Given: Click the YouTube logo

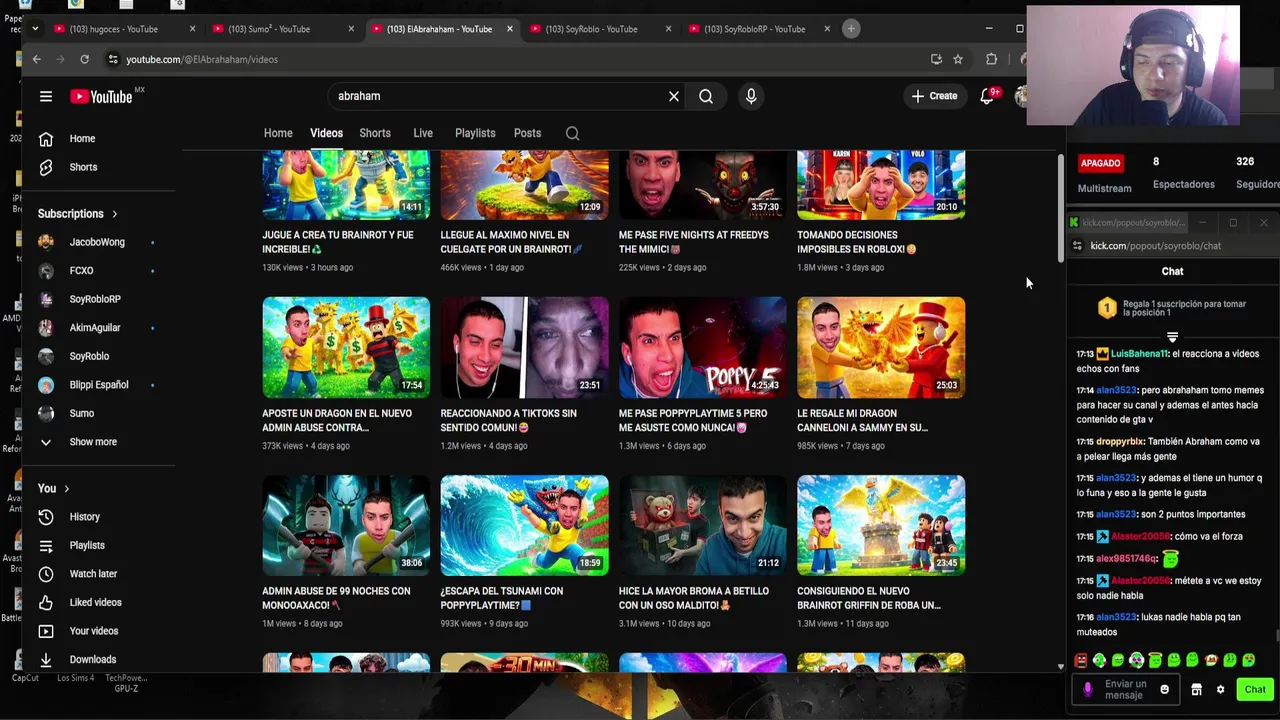Looking at the screenshot, I should coord(101,96).
